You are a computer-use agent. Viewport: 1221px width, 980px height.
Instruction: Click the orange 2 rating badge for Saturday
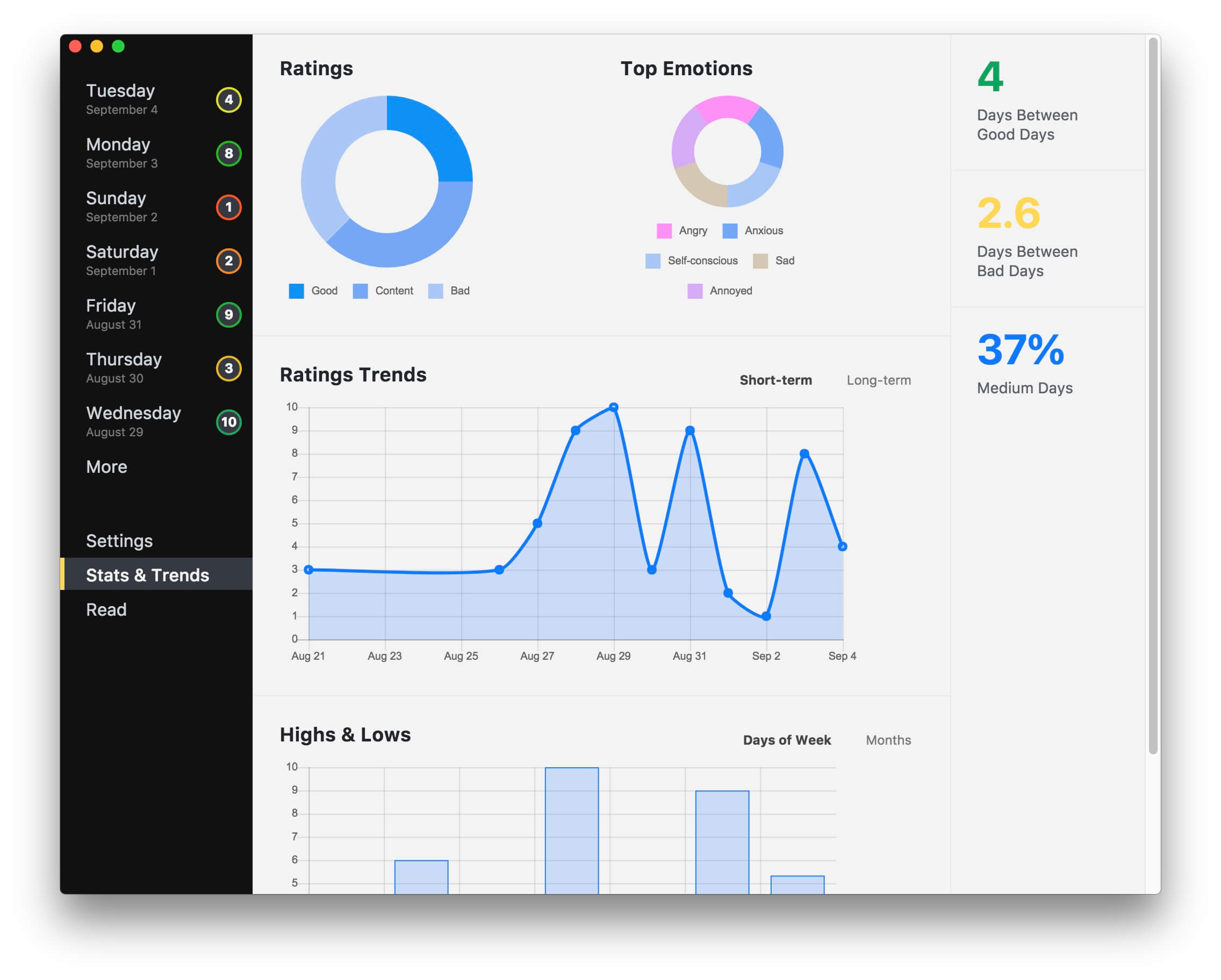coord(228,261)
